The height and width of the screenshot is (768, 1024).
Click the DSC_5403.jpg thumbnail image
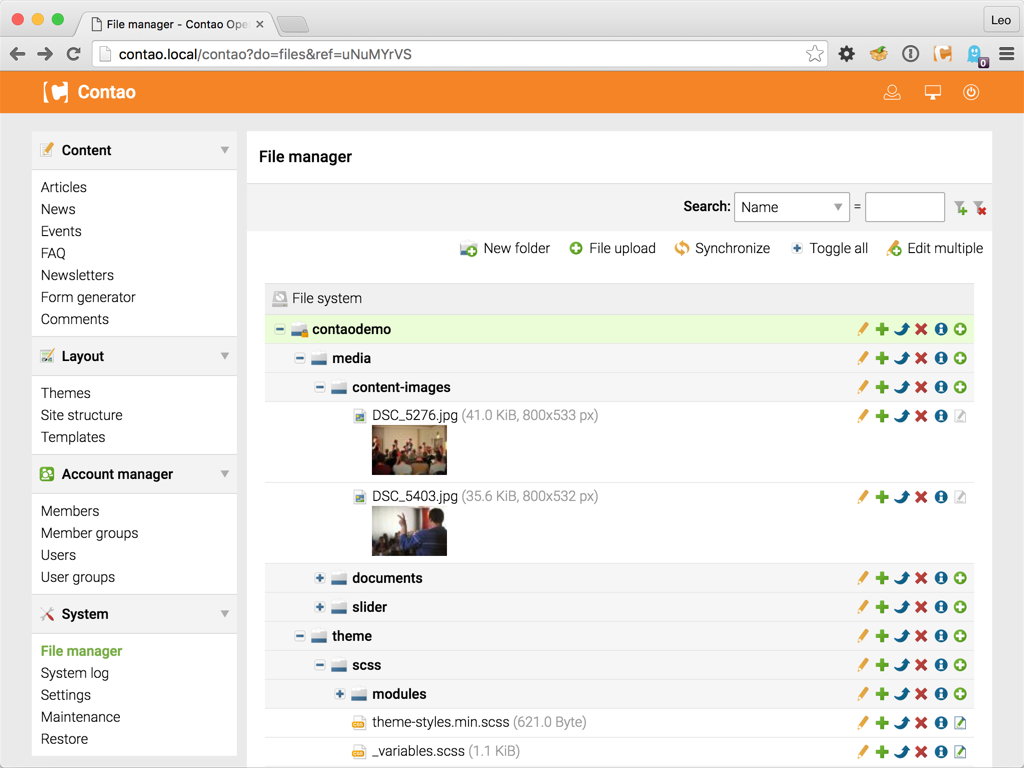[409, 532]
